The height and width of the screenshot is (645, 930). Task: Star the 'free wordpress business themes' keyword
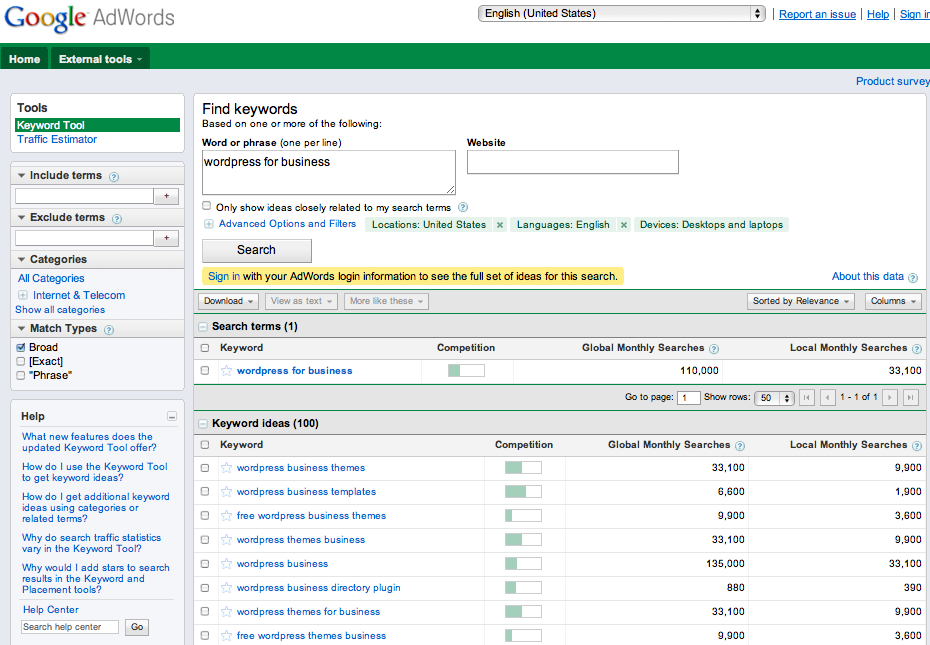tap(226, 516)
